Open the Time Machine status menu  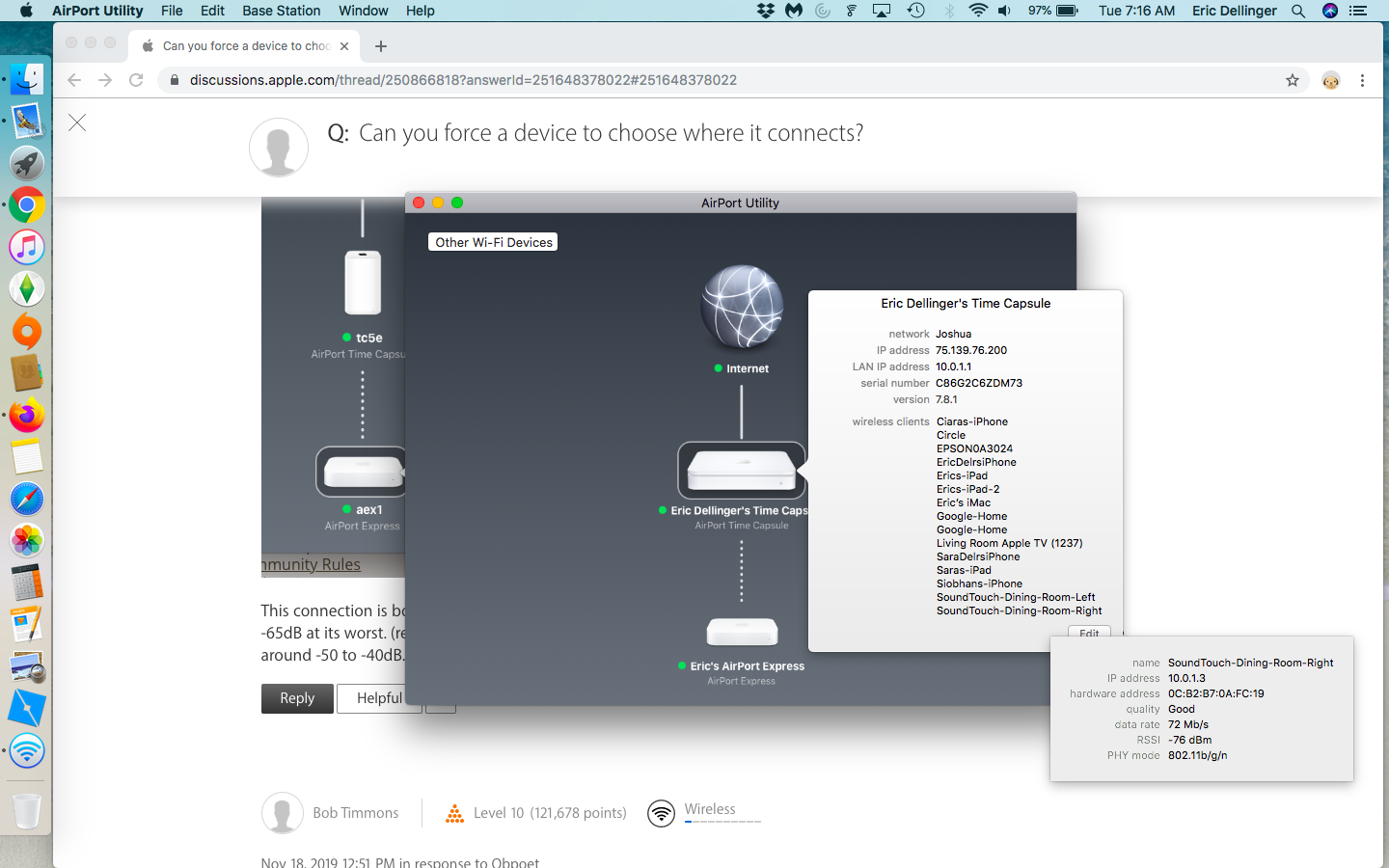click(x=916, y=11)
